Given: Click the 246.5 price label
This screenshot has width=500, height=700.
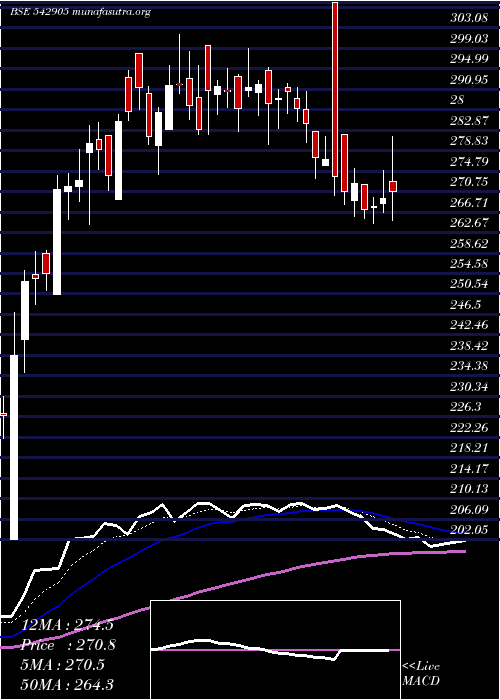Looking at the screenshot, I should [x=466, y=305].
